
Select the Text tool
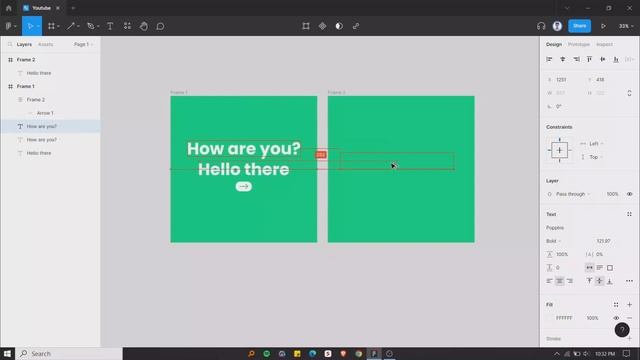pos(110,26)
